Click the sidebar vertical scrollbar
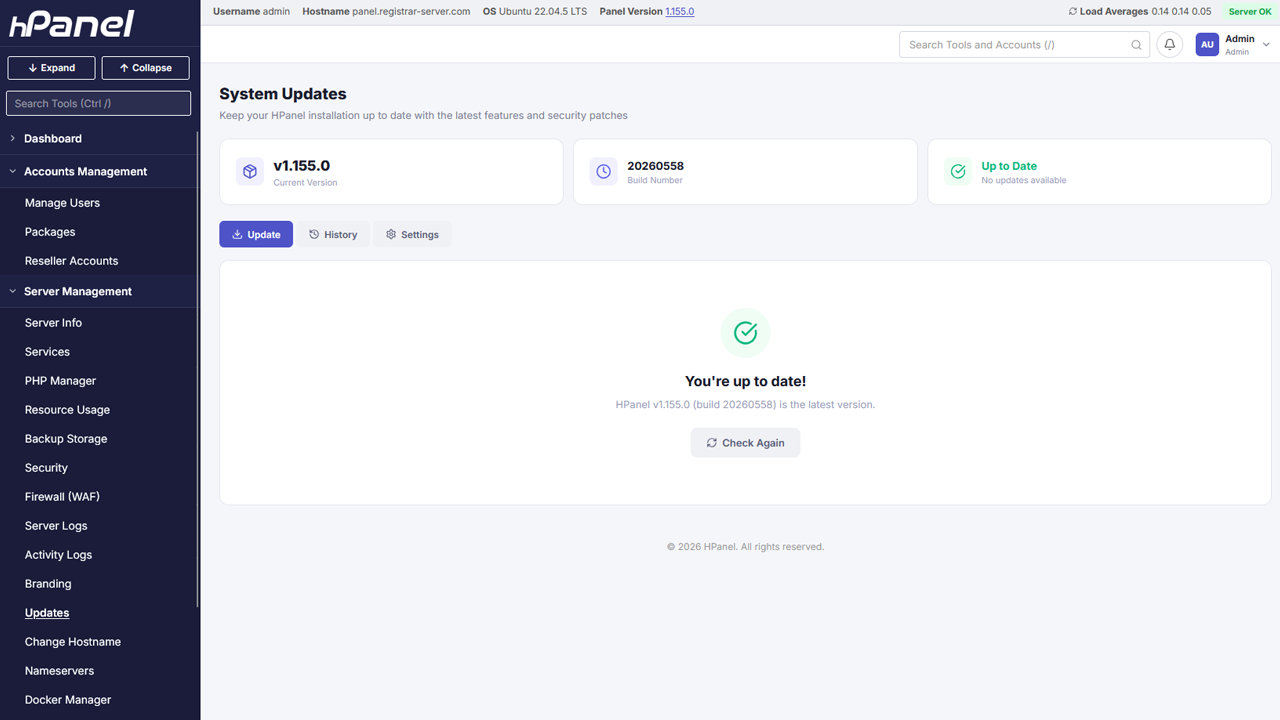Image resolution: width=1280 pixels, height=720 pixels. (198, 370)
